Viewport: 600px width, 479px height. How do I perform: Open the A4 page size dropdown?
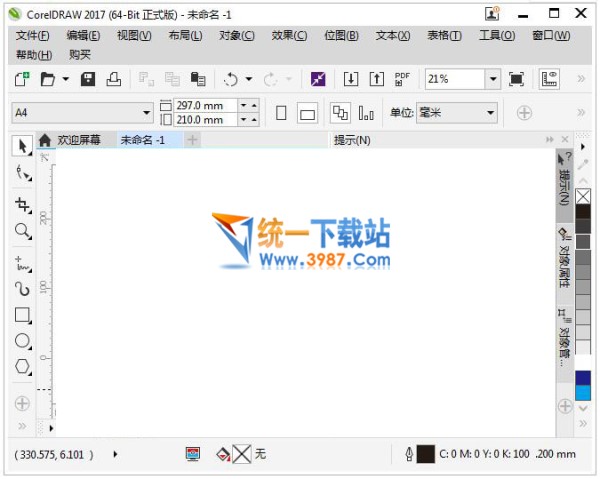coord(146,113)
